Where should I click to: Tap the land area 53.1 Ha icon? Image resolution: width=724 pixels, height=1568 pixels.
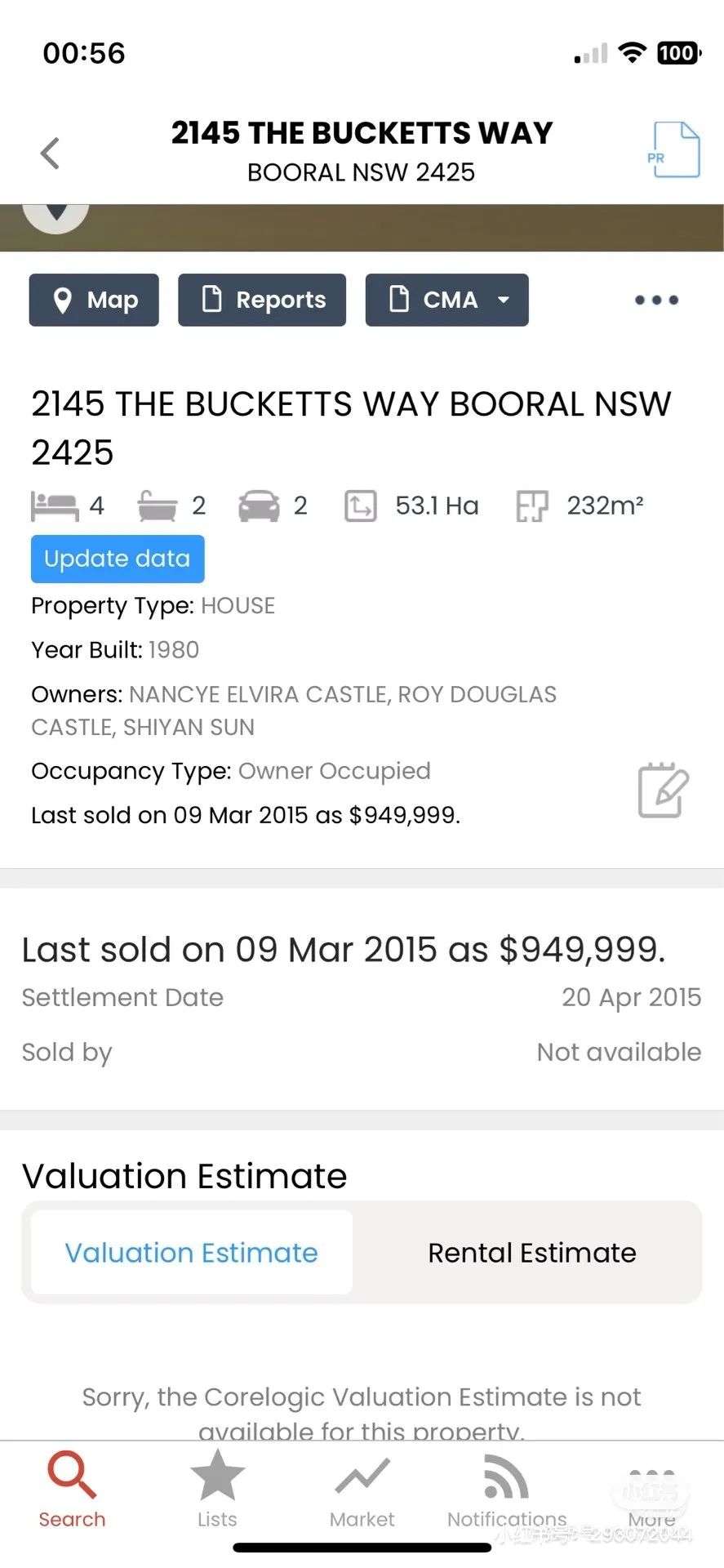tap(360, 506)
